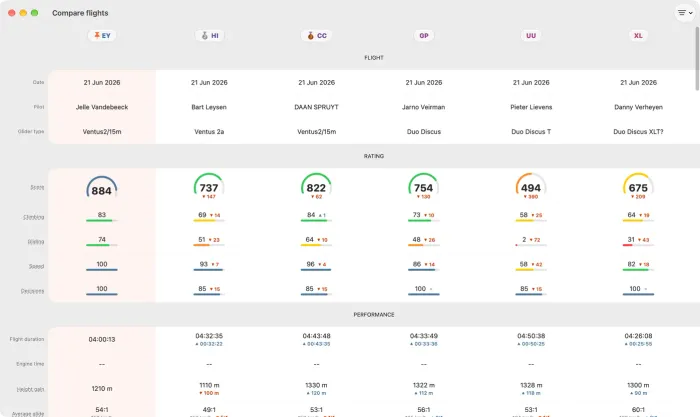
Task: Click height gain value 1300 m
Action: (x=638, y=385)
